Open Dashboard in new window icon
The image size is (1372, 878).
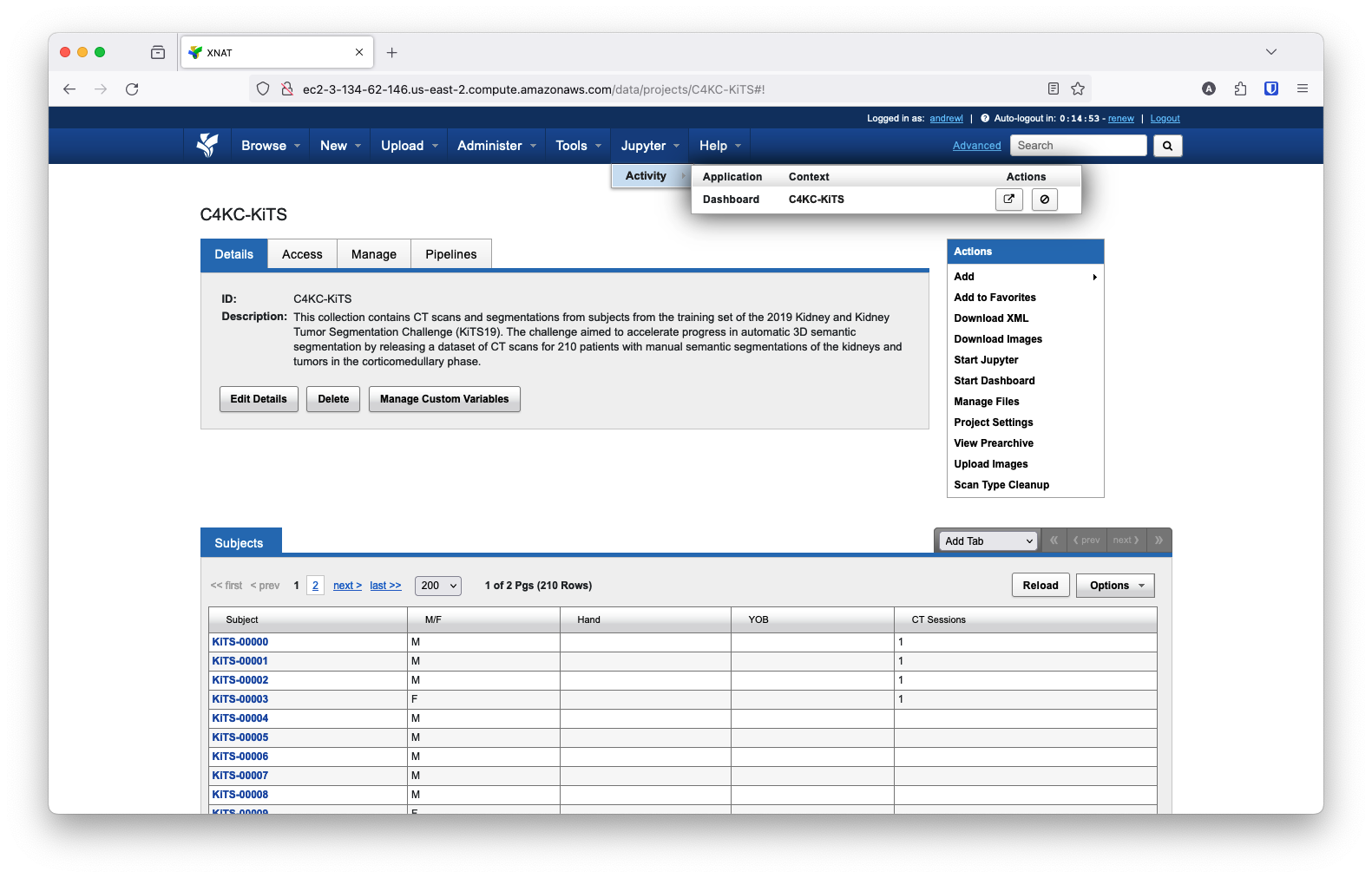1008,200
